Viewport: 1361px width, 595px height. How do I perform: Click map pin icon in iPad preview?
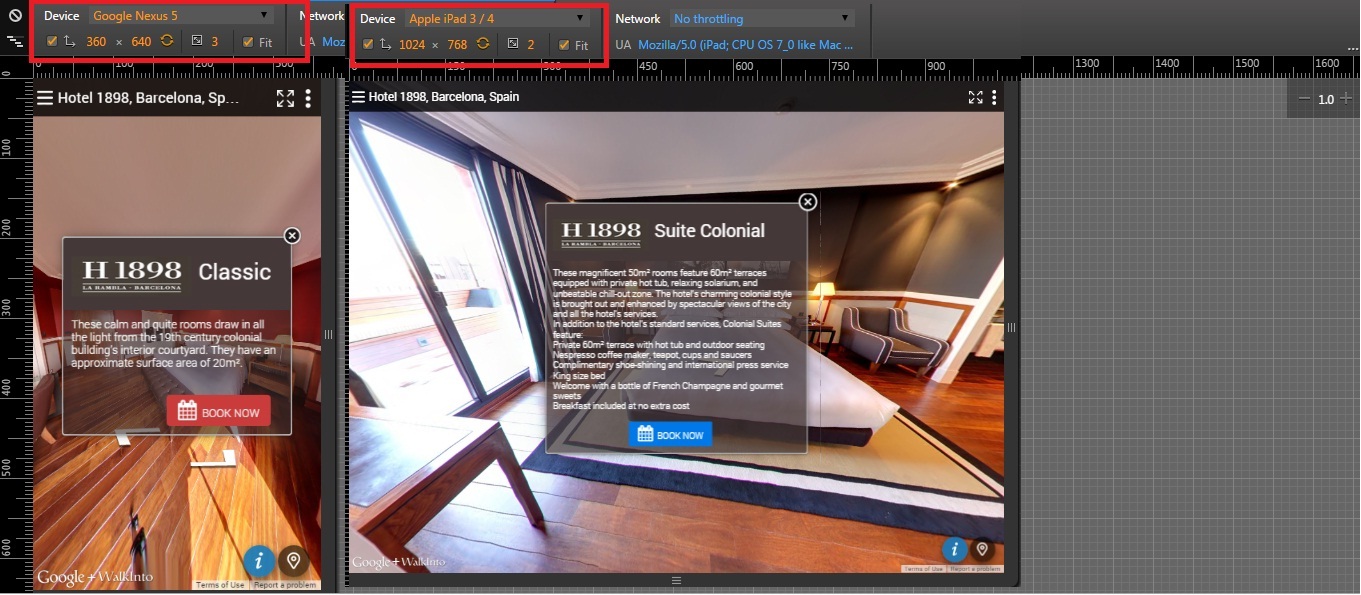[x=983, y=549]
